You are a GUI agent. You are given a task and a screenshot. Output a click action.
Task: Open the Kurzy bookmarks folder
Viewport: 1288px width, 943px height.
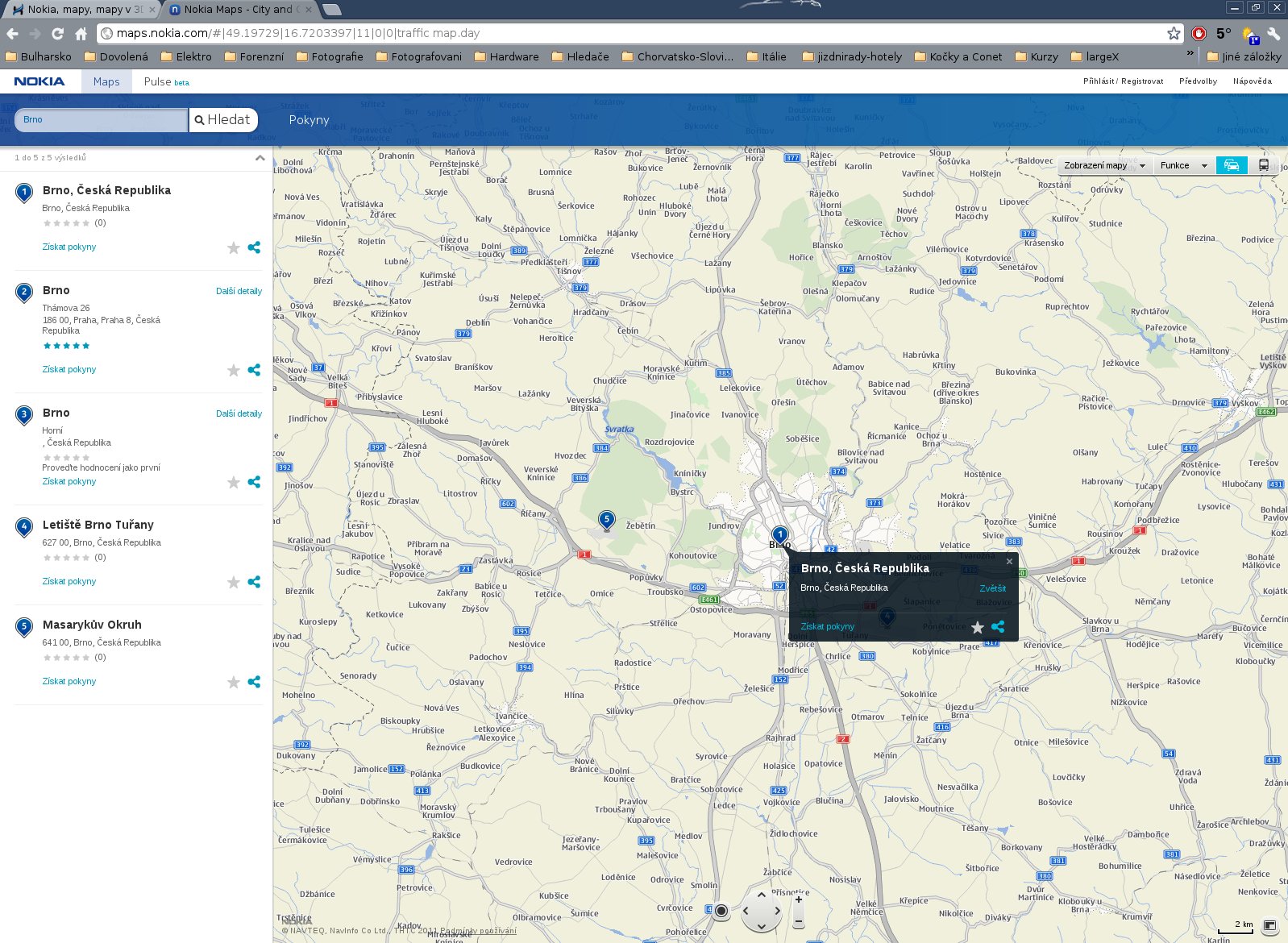point(1037,56)
